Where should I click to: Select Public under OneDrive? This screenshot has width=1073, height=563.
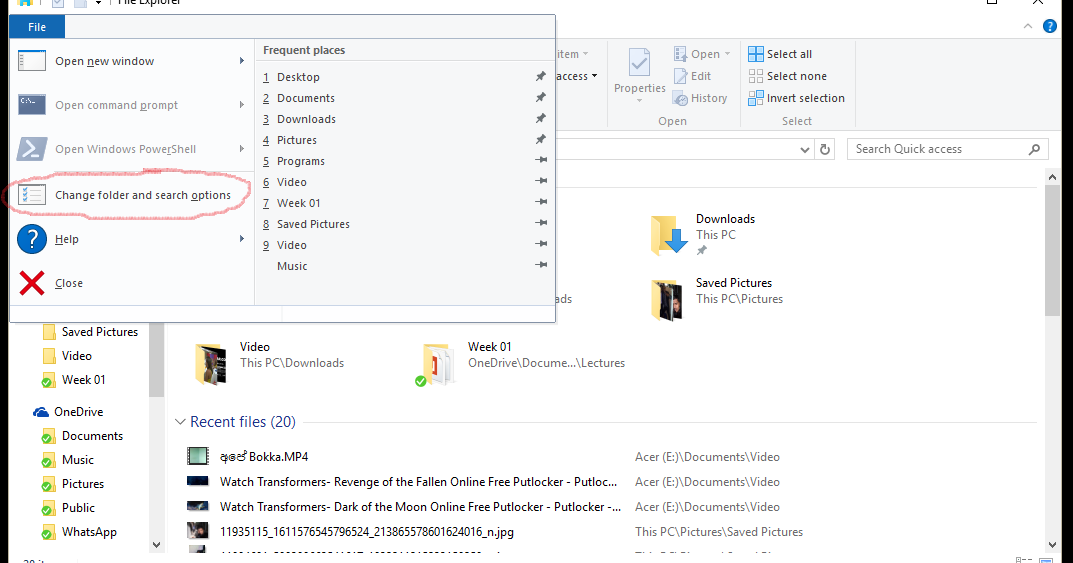(x=68, y=508)
